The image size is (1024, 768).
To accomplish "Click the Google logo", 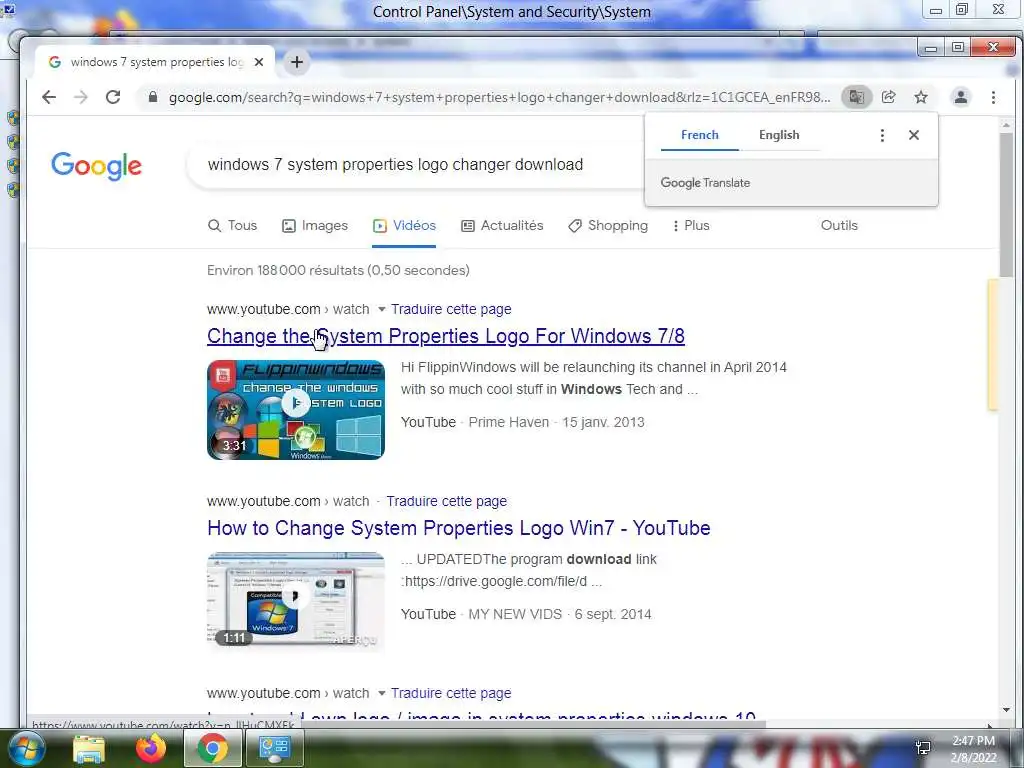I will pos(97,166).
